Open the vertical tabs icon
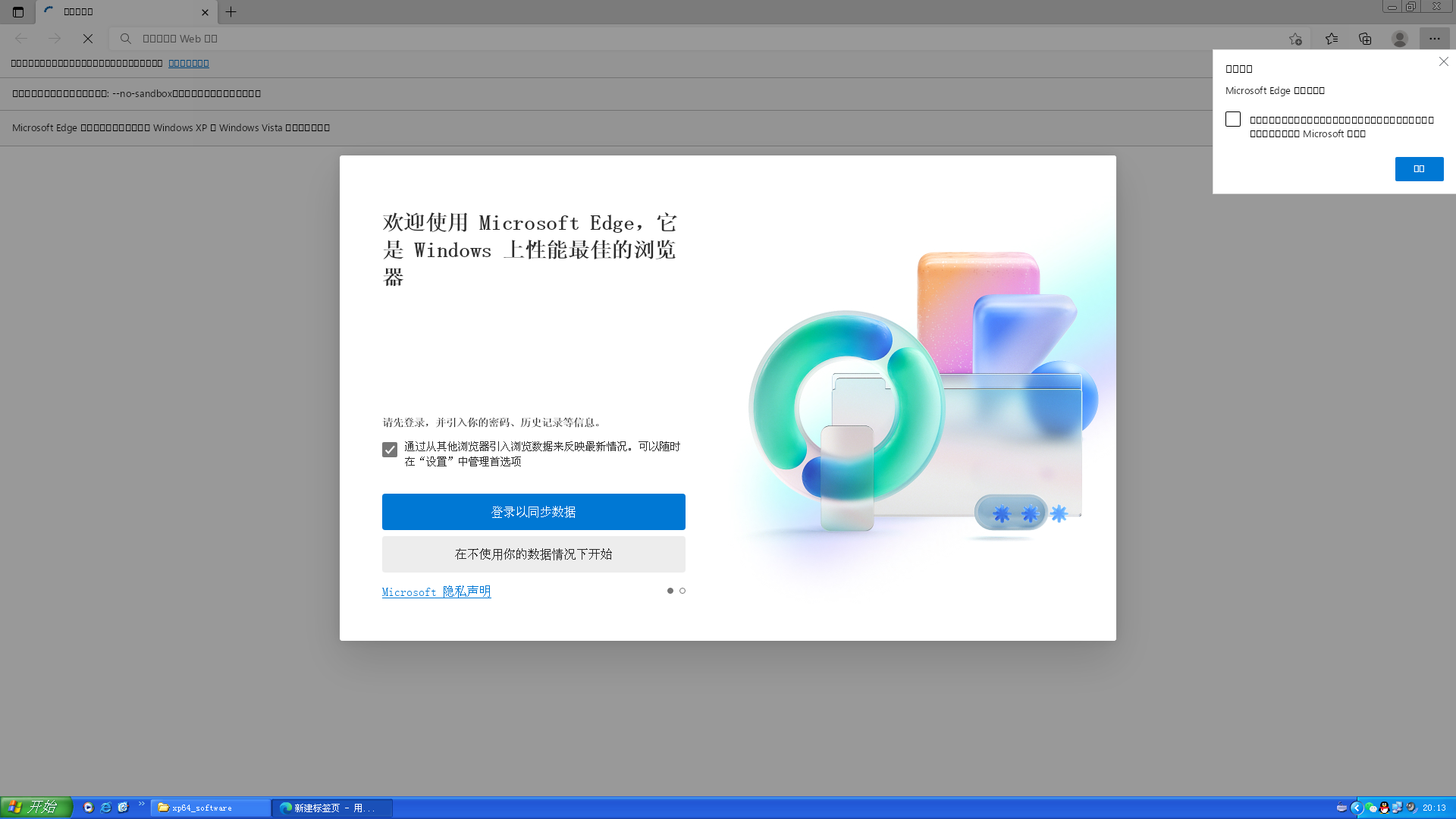The width and height of the screenshot is (1456, 819). (18, 12)
